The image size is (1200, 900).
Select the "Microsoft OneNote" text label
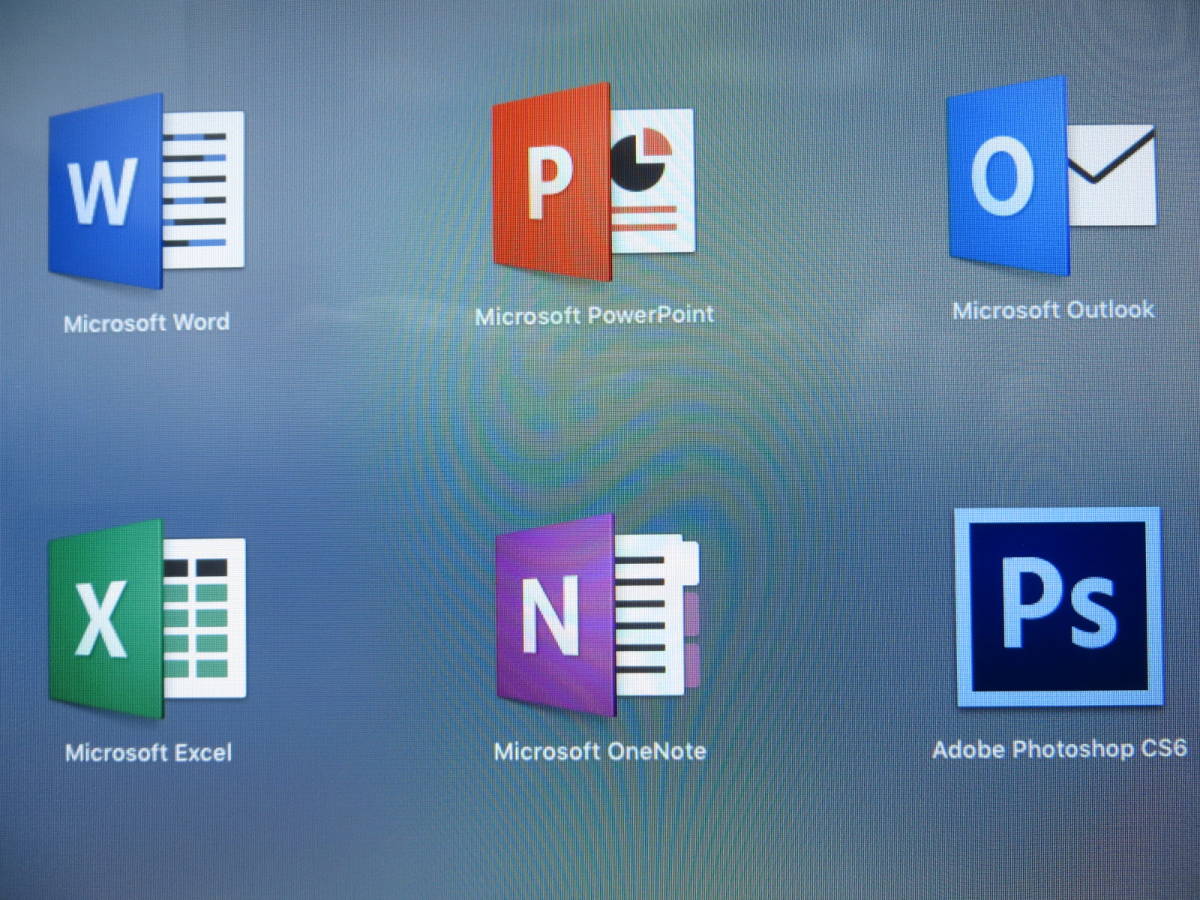[600, 750]
